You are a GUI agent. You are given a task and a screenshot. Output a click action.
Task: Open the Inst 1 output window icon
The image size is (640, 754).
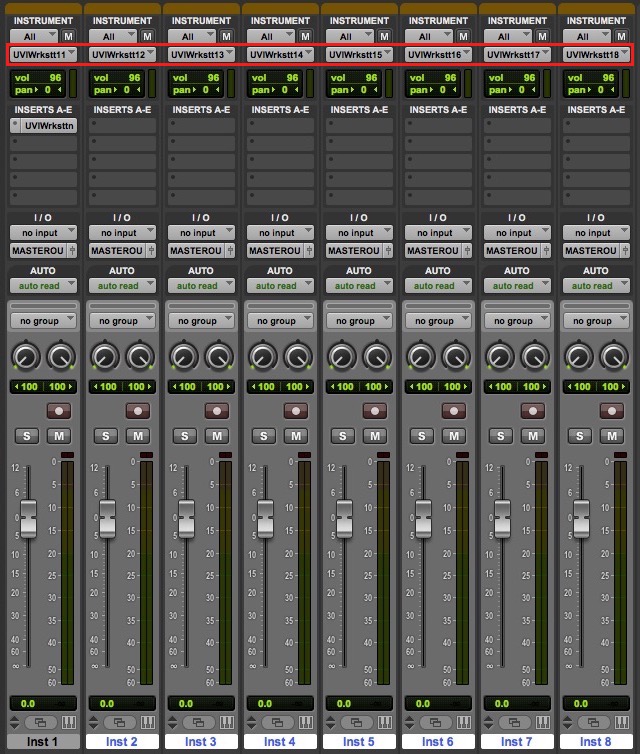[x=41, y=722]
